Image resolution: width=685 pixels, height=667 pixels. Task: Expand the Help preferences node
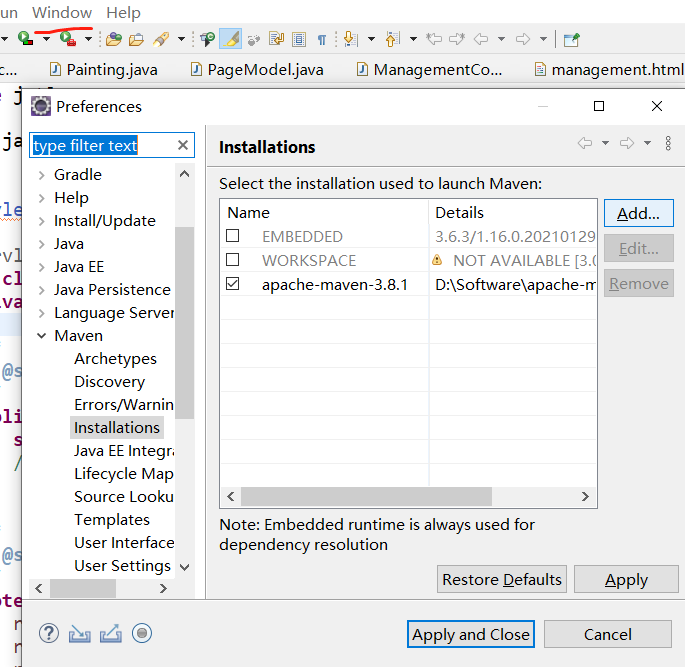42,198
